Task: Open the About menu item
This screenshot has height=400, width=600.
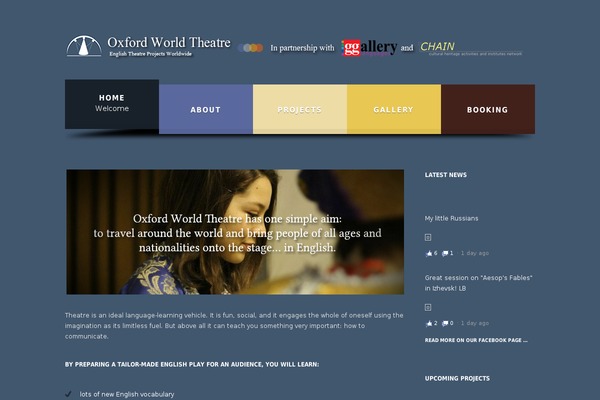Action: click(206, 109)
